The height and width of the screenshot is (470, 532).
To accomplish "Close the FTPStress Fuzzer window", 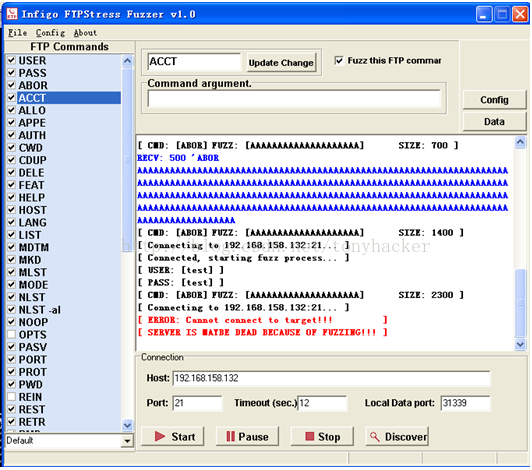I will click(520, 15).
